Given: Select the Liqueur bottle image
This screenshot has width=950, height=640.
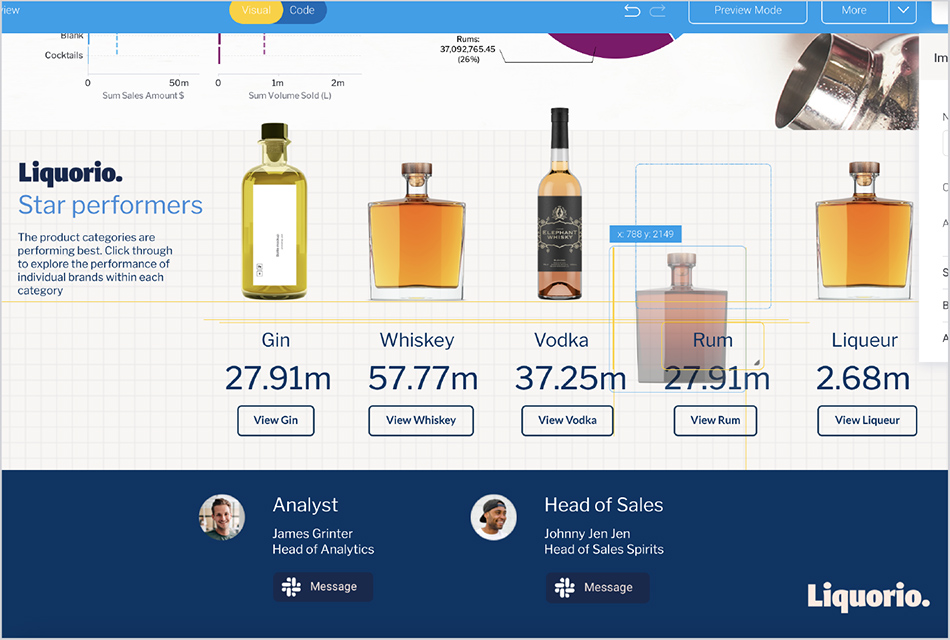Looking at the screenshot, I should (x=863, y=231).
